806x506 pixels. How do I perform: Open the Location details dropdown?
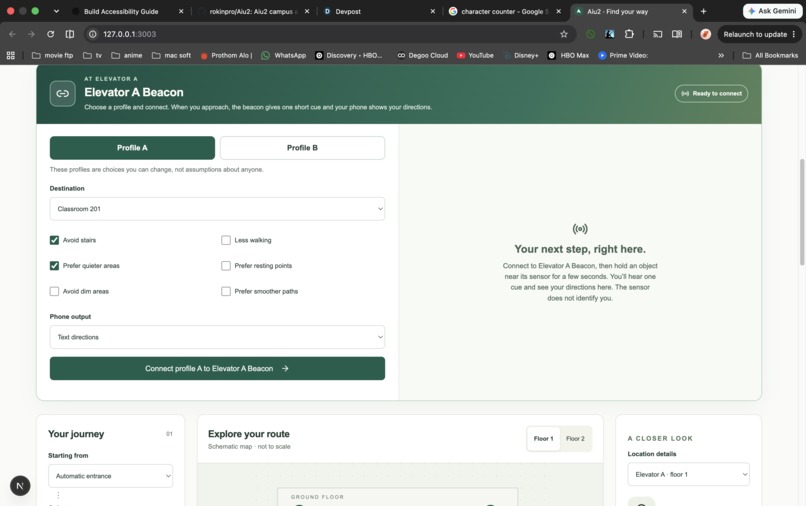[688, 474]
